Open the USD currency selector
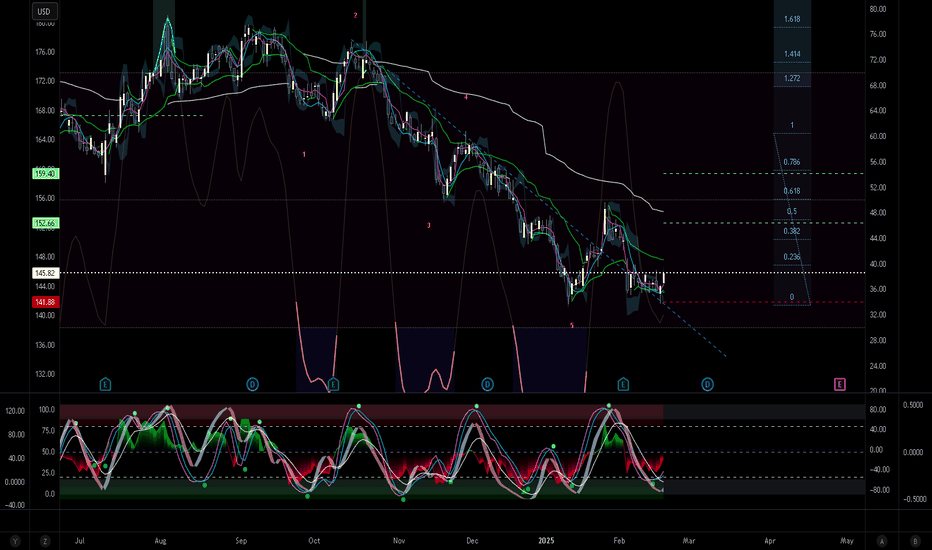This screenshot has height=550, width=932. pyautogui.click(x=44, y=11)
